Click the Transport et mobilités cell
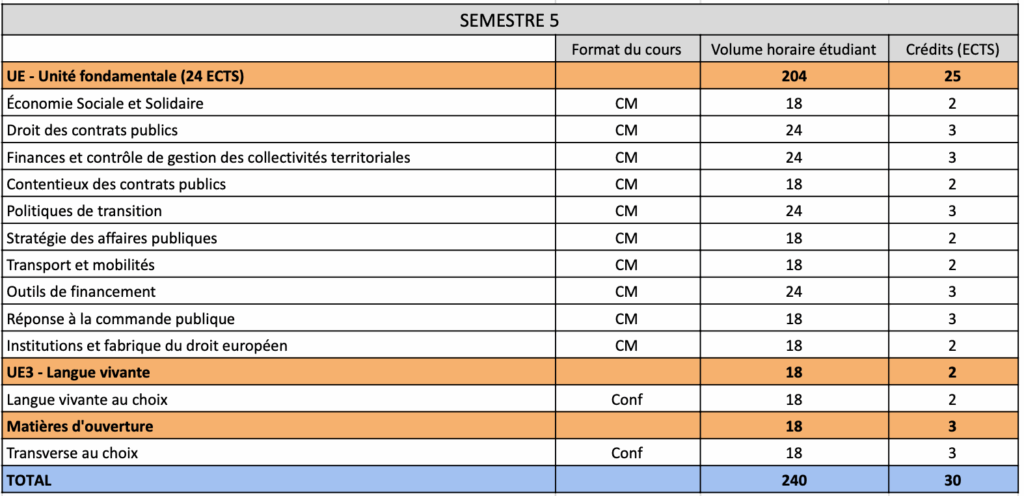 pos(80,265)
